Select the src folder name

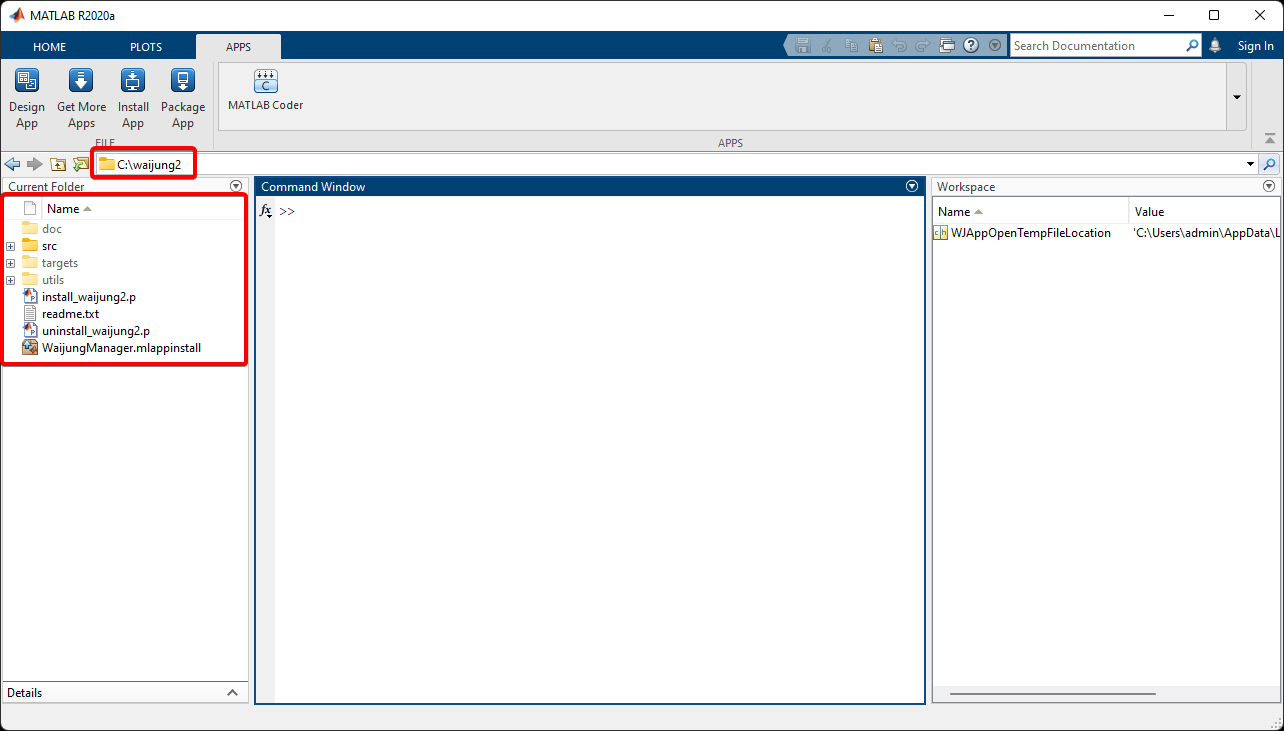click(49, 246)
